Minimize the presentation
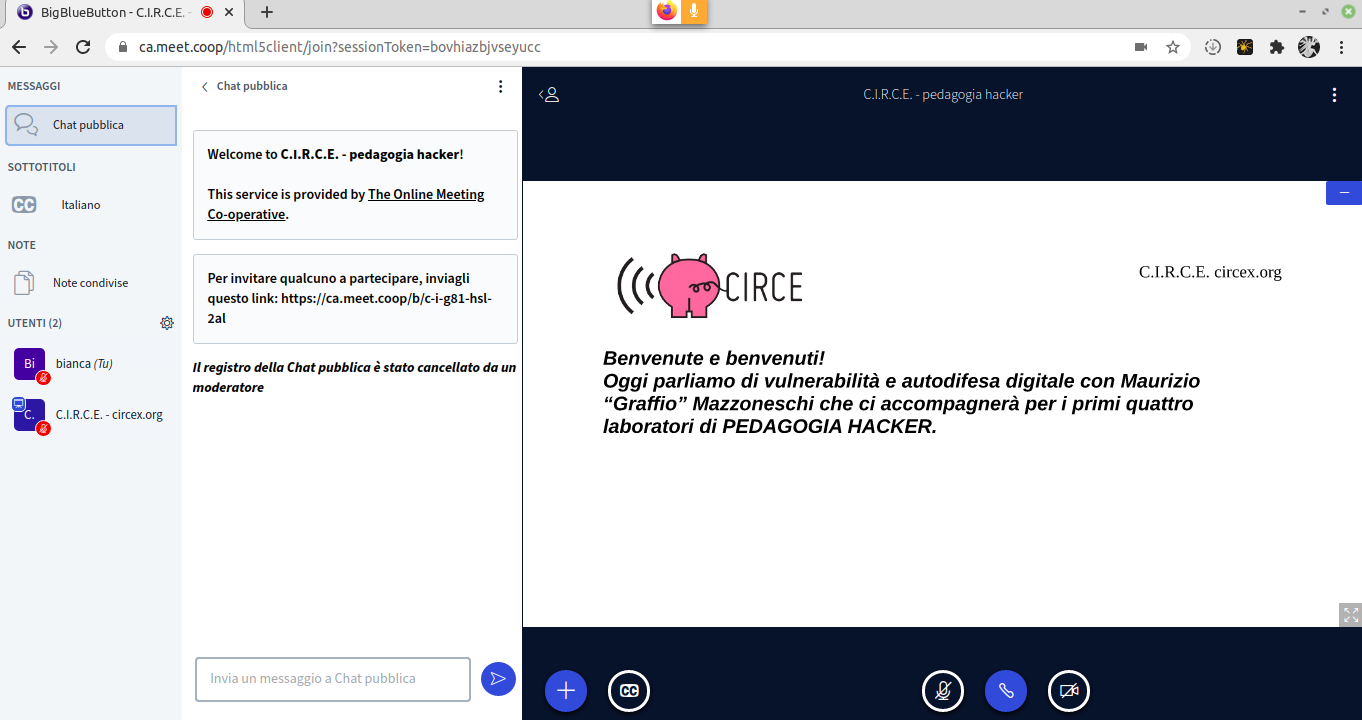This screenshot has width=1362, height=720. point(1344,192)
